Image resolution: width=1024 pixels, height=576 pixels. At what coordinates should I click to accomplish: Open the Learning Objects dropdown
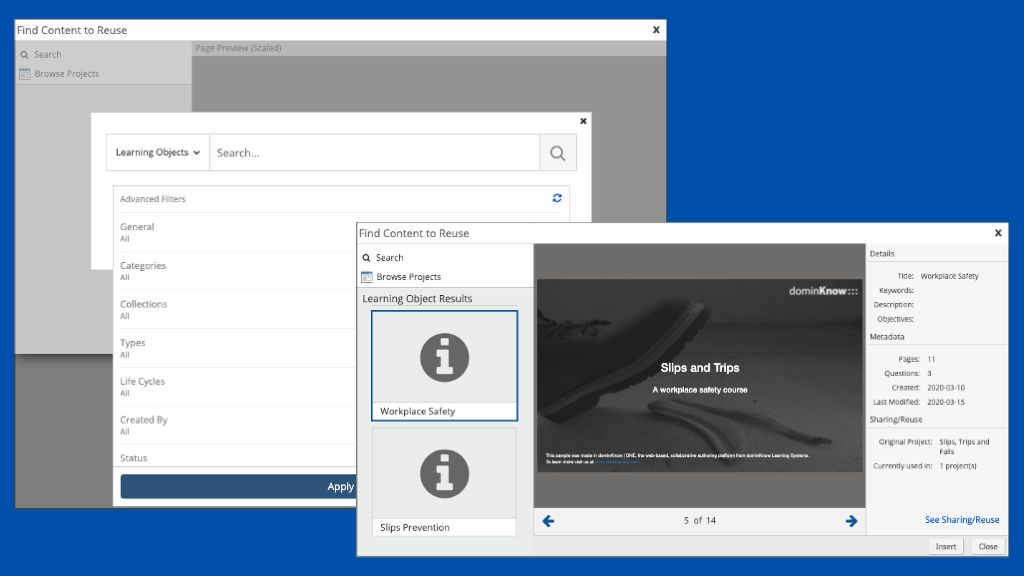(158, 153)
